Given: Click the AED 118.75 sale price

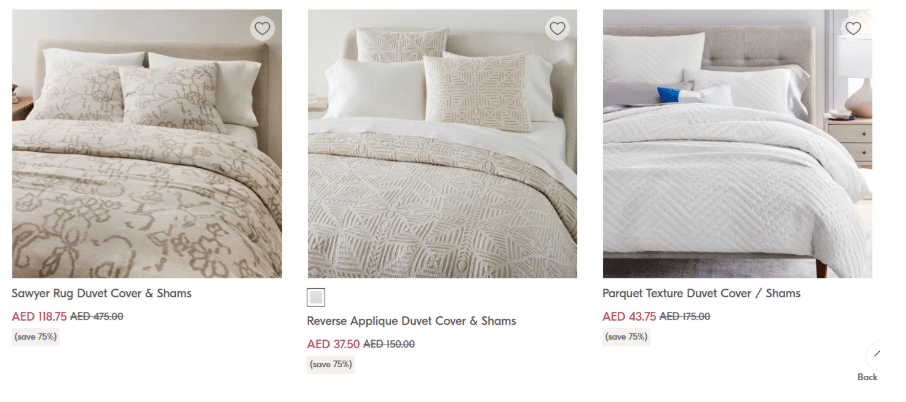Looking at the screenshot, I should point(39,316).
